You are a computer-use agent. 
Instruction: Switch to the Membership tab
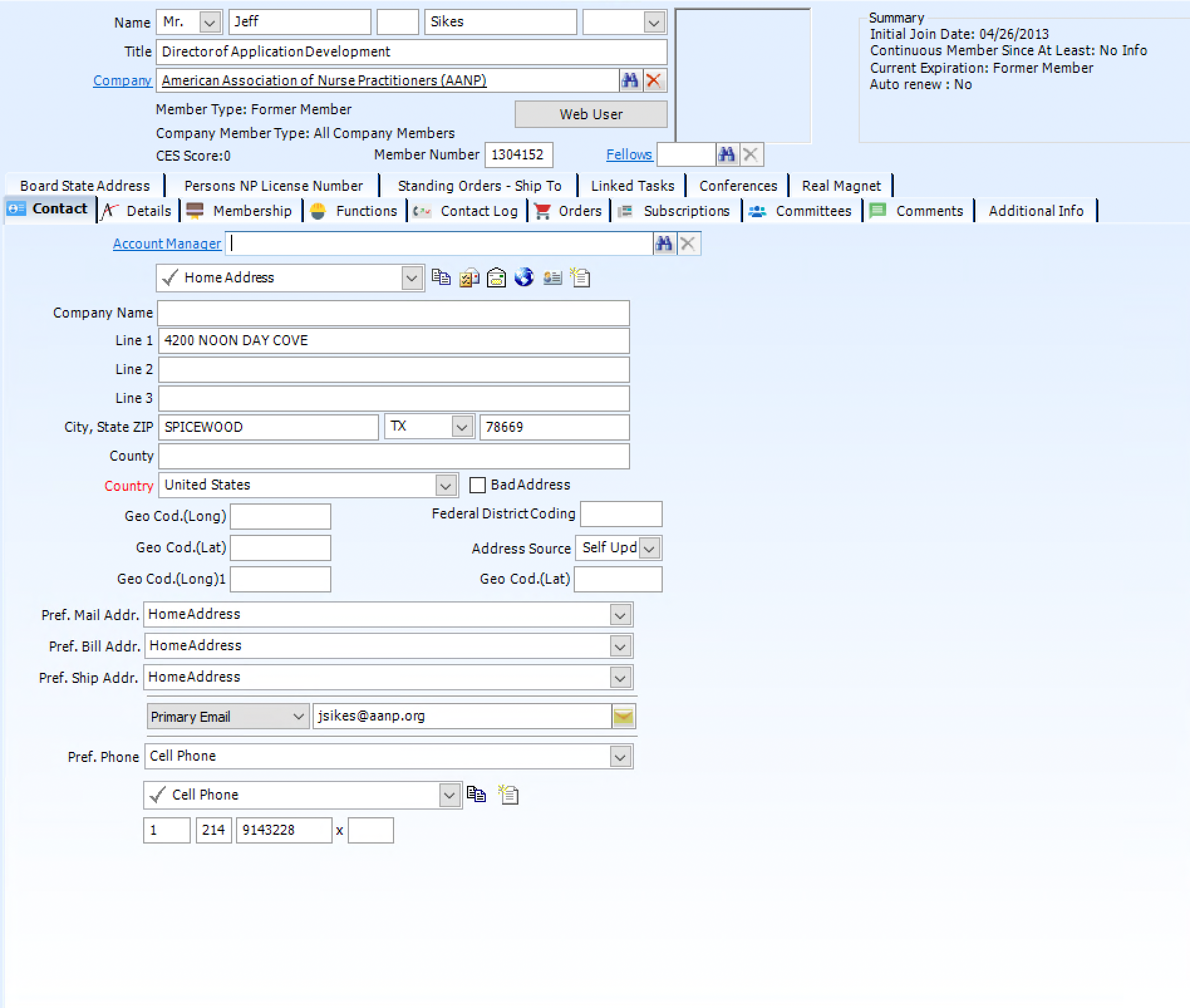click(x=251, y=210)
